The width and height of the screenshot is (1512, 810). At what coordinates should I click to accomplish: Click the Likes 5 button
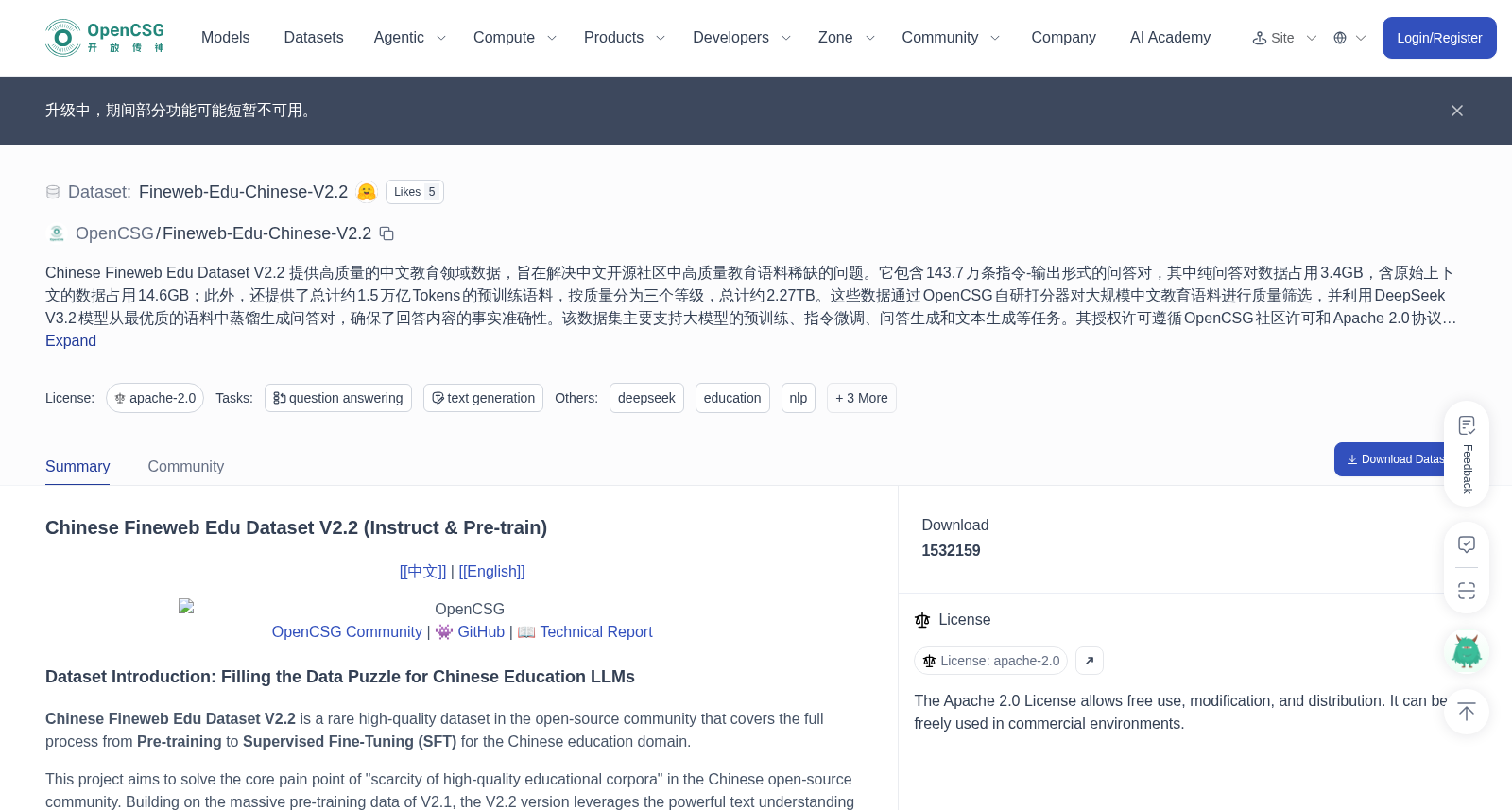coord(415,192)
